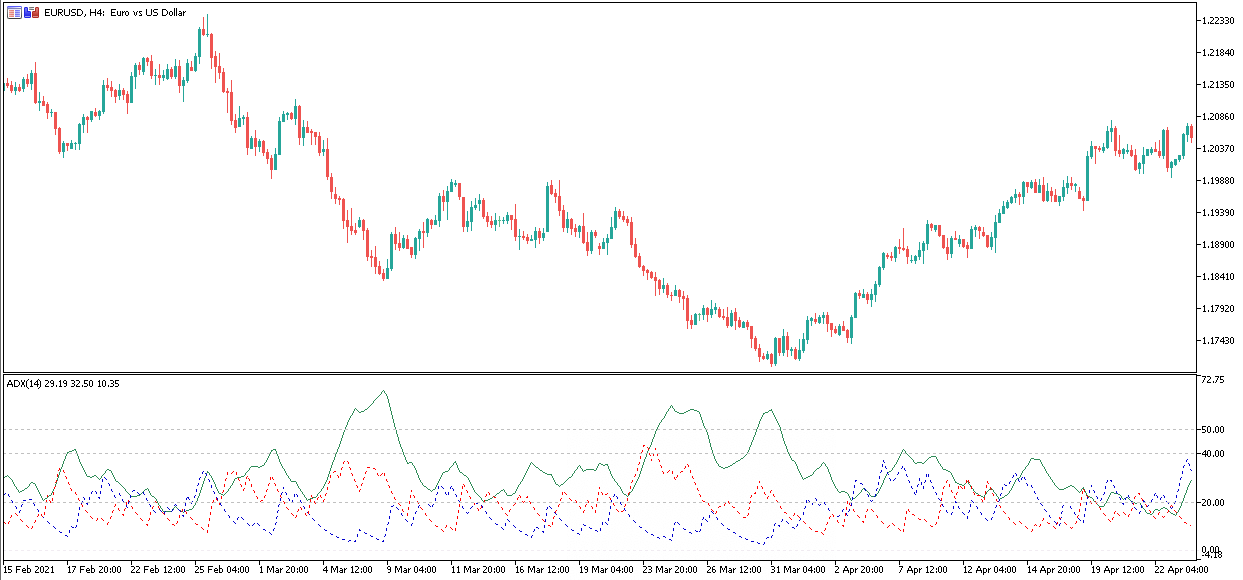Click the 15 Feb 2021 date label
1243x580 pixels.
[30, 569]
